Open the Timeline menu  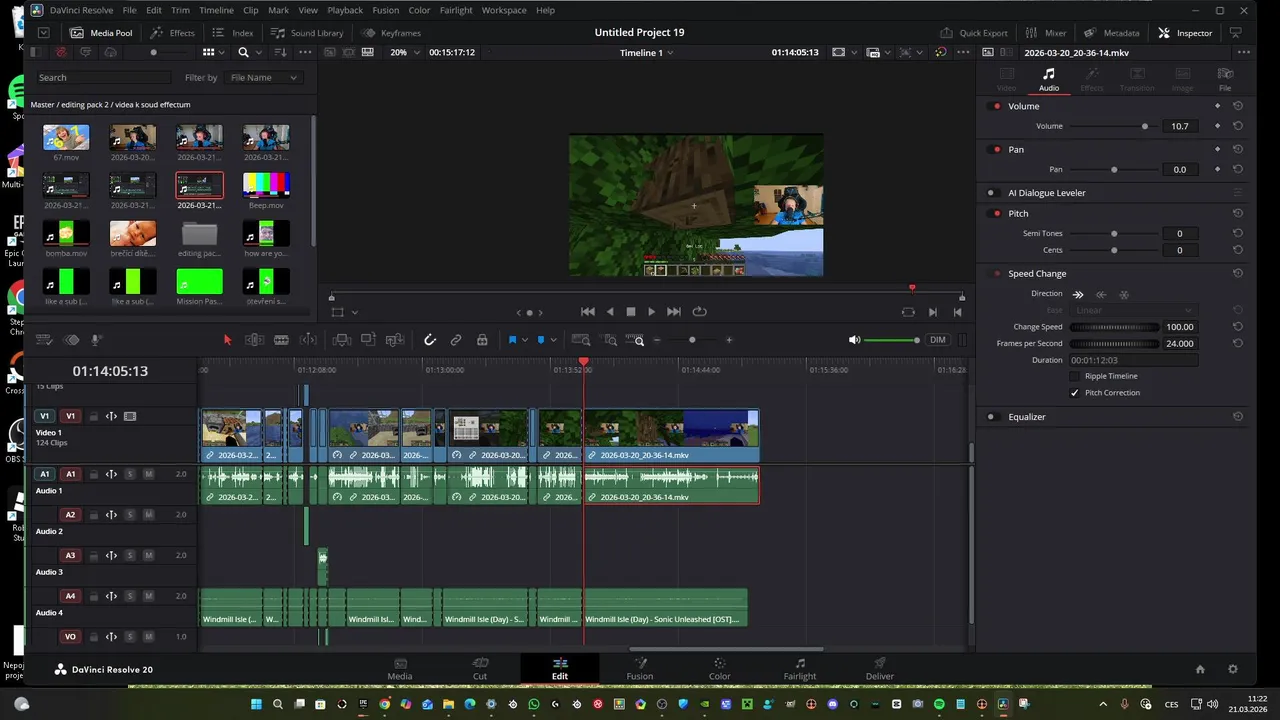point(217,10)
